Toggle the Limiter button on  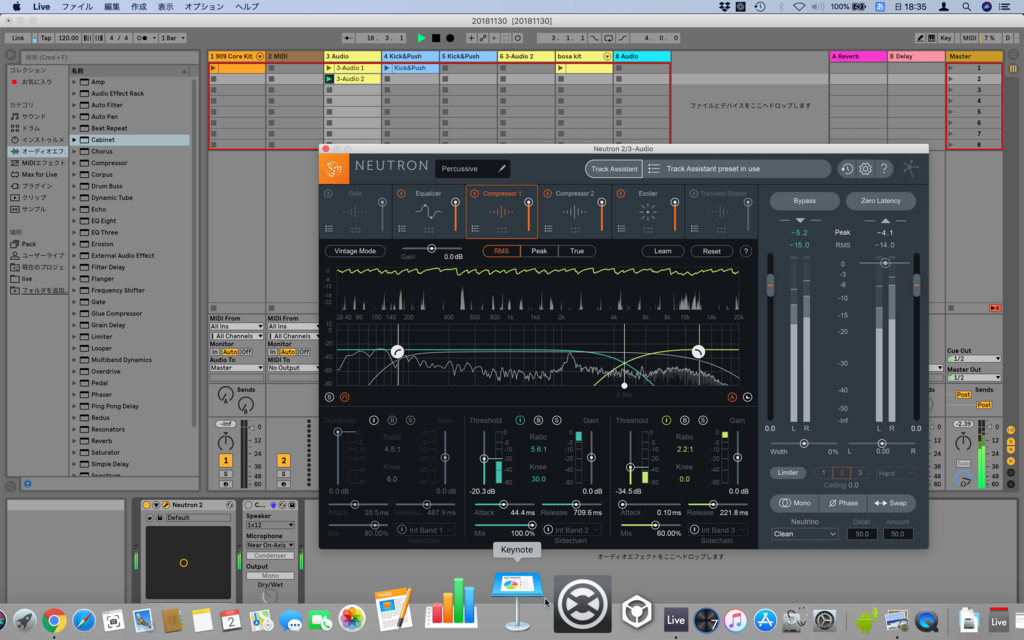click(788, 473)
